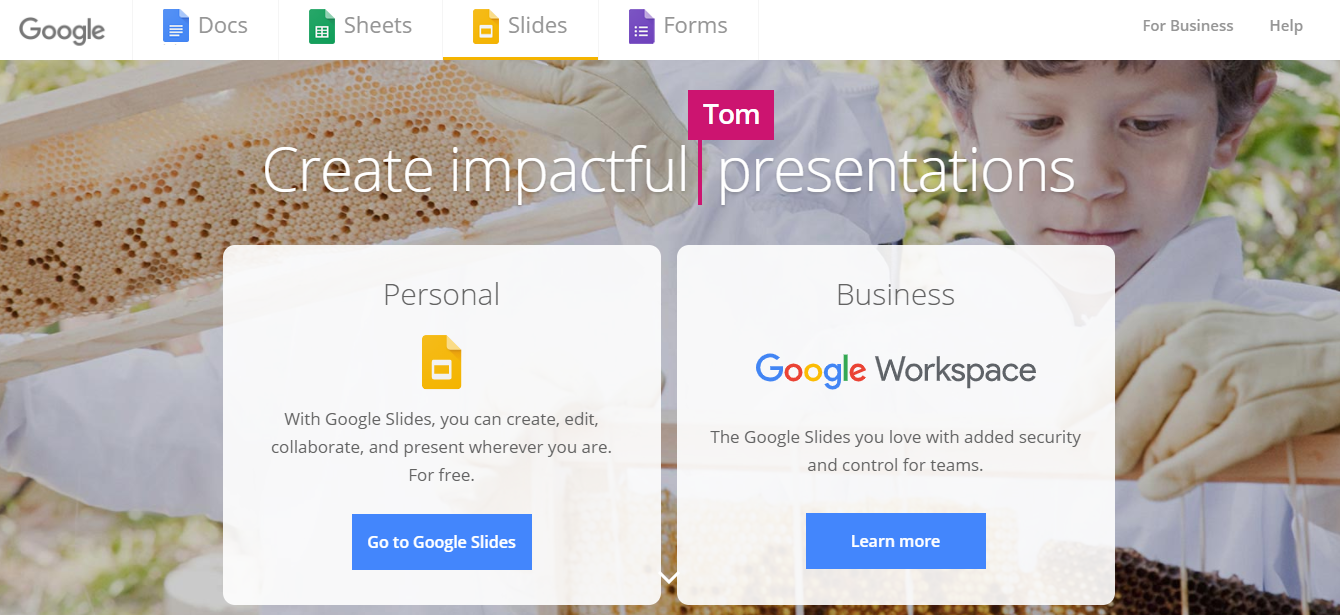Image resolution: width=1340 pixels, height=615 pixels.
Task: Click the Personal card heading
Action: [x=441, y=295]
